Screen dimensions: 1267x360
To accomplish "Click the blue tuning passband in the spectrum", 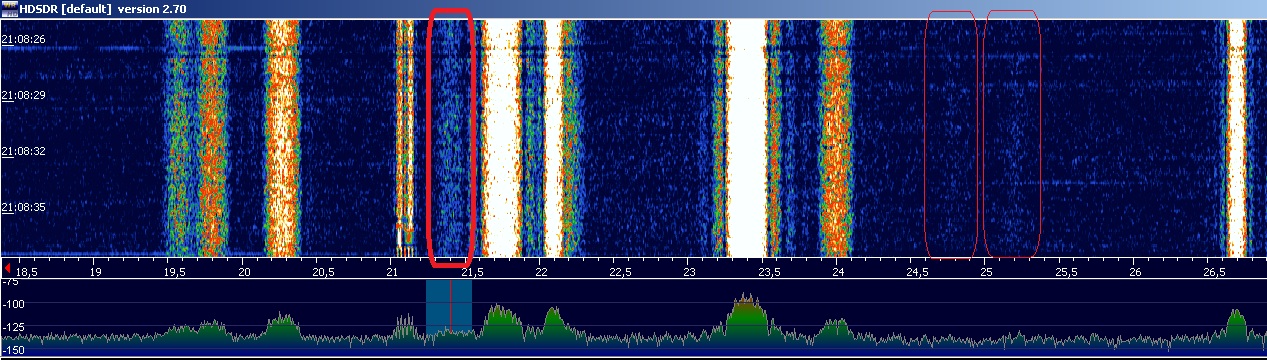I will pos(448,315).
